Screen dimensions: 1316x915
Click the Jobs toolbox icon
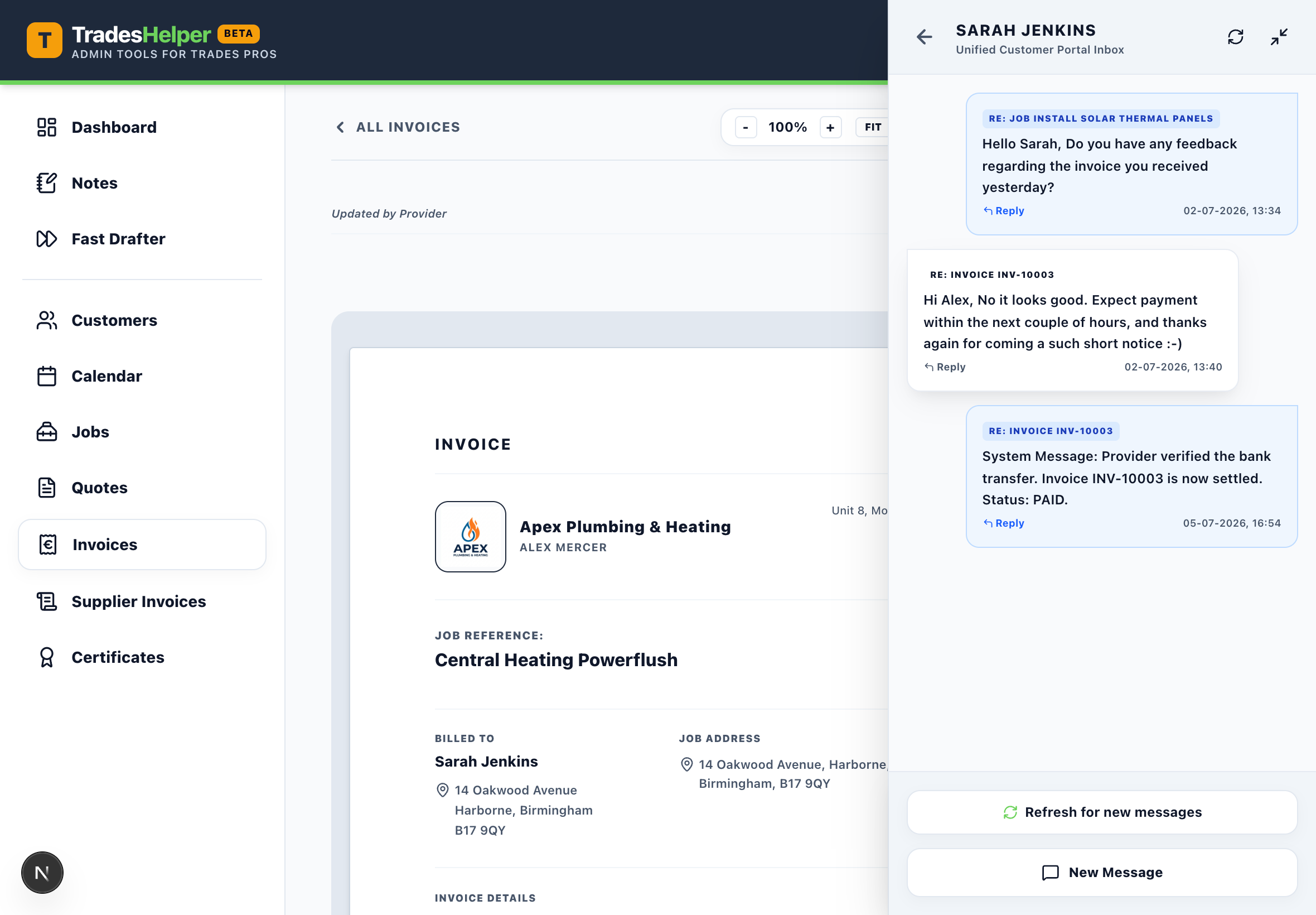coord(46,432)
